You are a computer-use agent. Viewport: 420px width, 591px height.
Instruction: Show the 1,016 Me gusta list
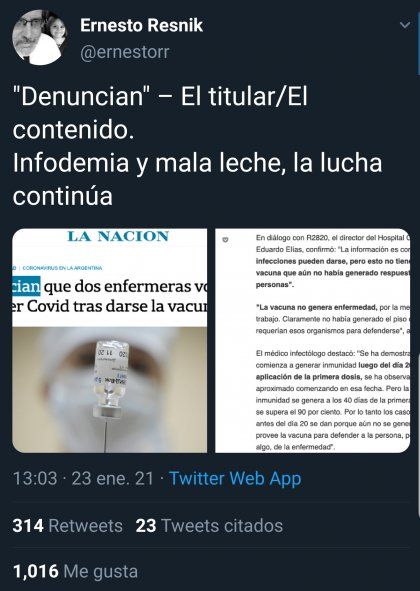75,571
